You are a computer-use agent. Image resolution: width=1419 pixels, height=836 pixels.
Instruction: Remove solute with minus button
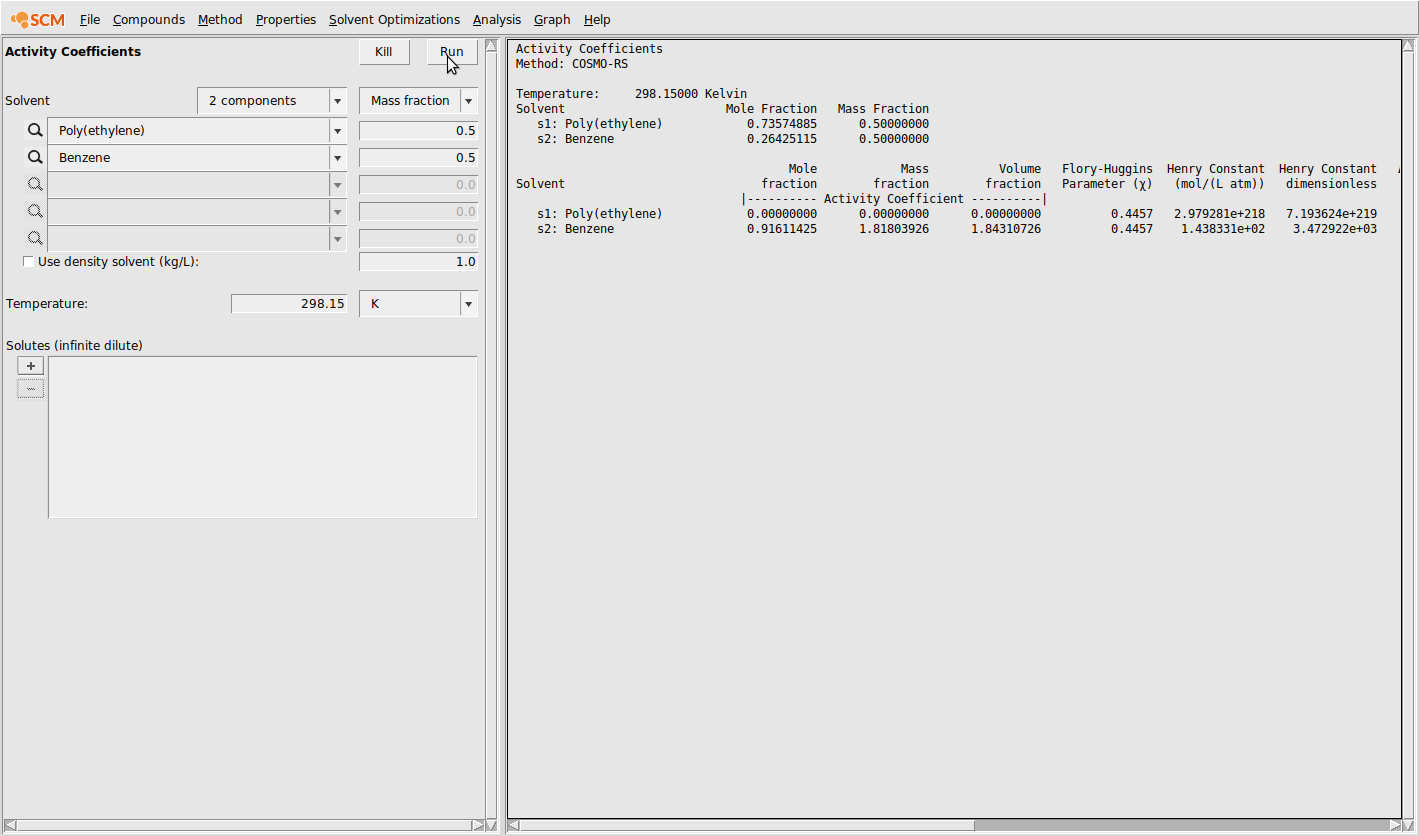point(30,389)
